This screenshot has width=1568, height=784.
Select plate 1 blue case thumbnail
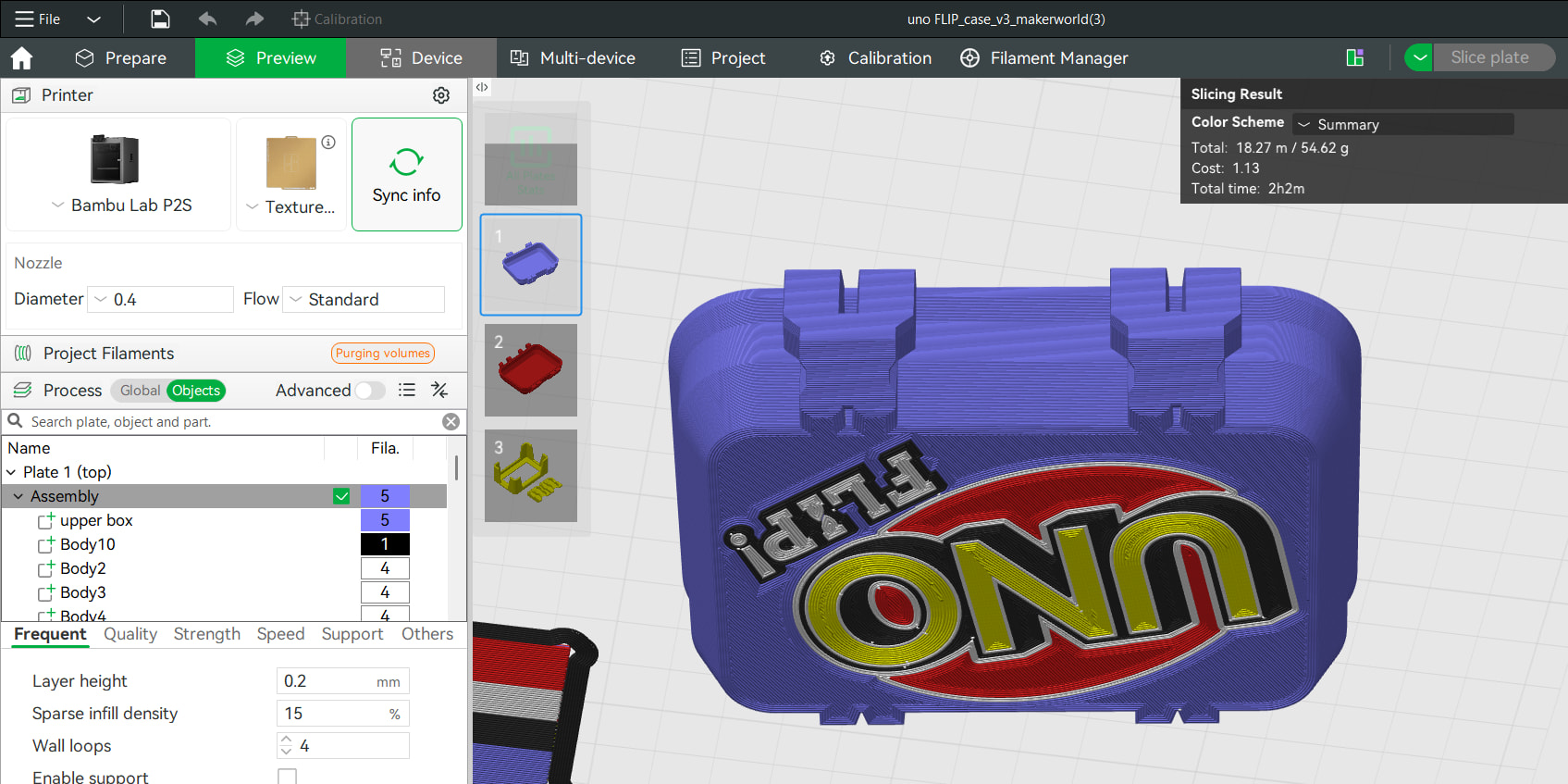point(531,265)
